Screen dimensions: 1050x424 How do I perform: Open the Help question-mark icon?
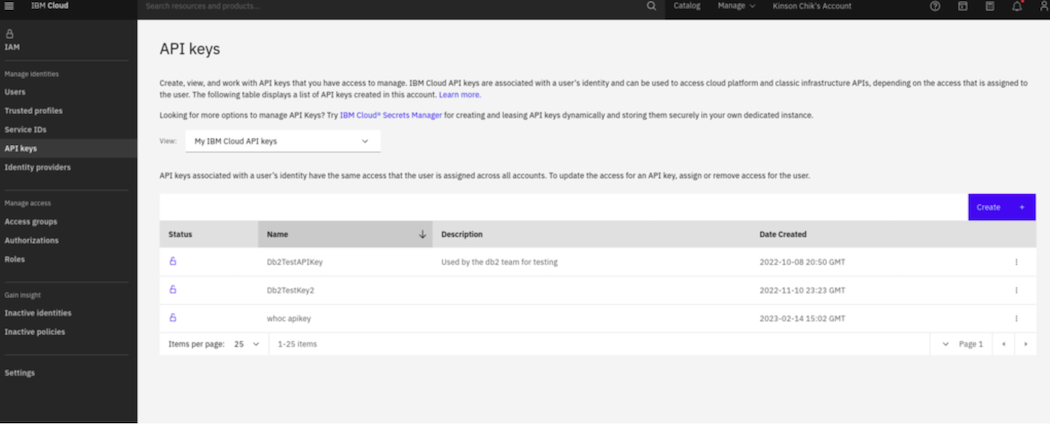935,6
